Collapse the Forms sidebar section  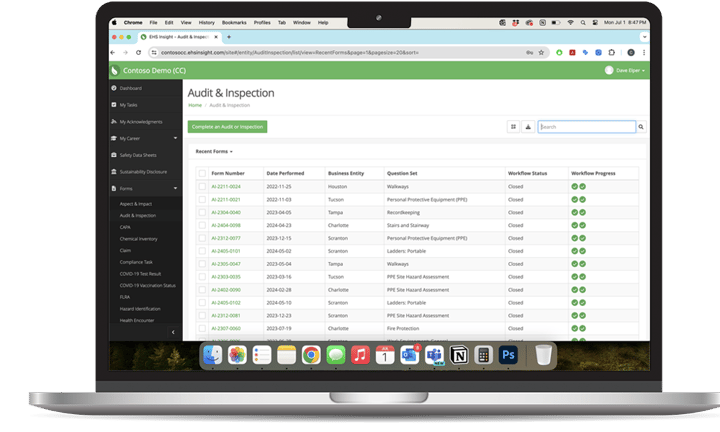tap(146, 188)
